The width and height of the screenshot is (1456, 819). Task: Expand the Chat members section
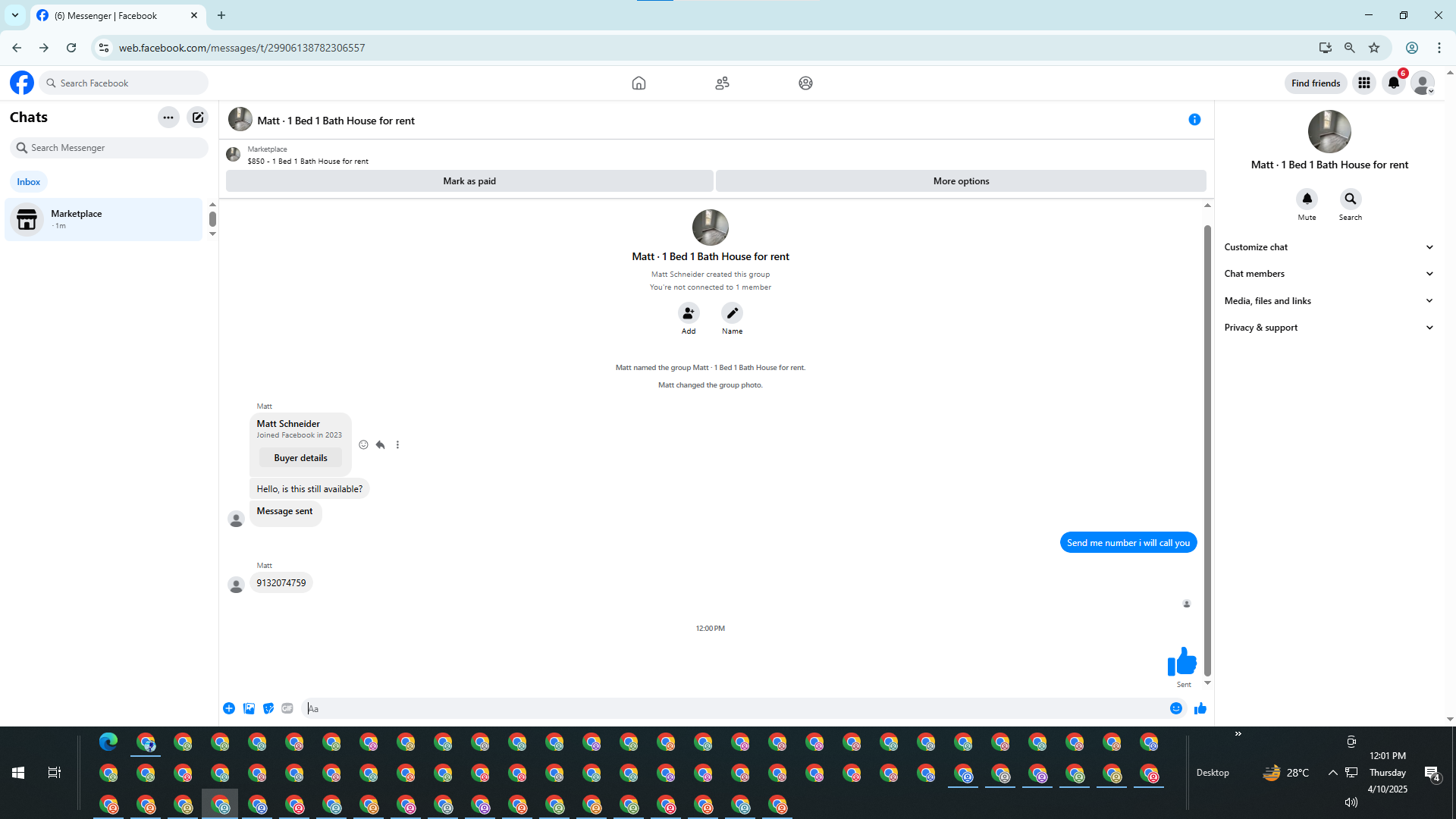pos(1329,274)
